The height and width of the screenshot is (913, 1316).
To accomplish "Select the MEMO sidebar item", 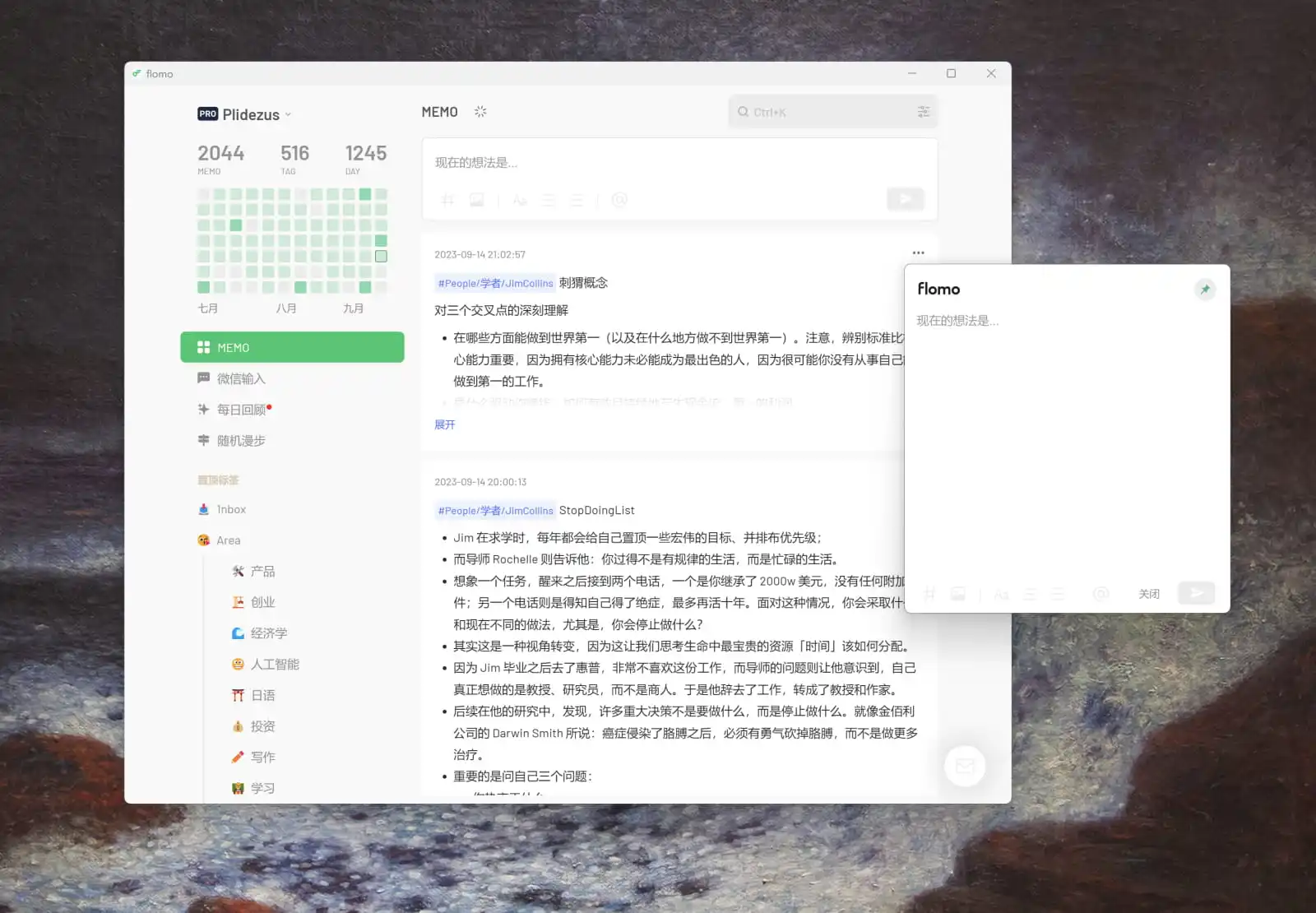I will (x=292, y=347).
